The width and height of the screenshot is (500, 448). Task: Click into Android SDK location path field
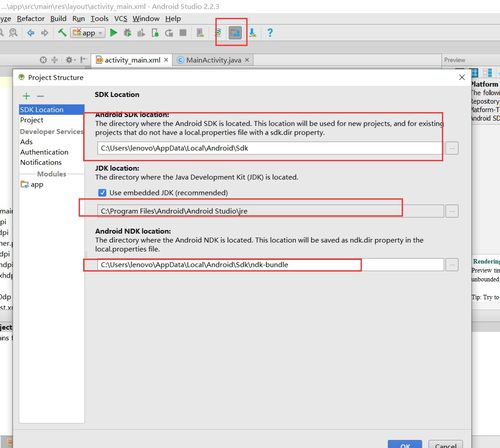pyautogui.click(x=269, y=148)
